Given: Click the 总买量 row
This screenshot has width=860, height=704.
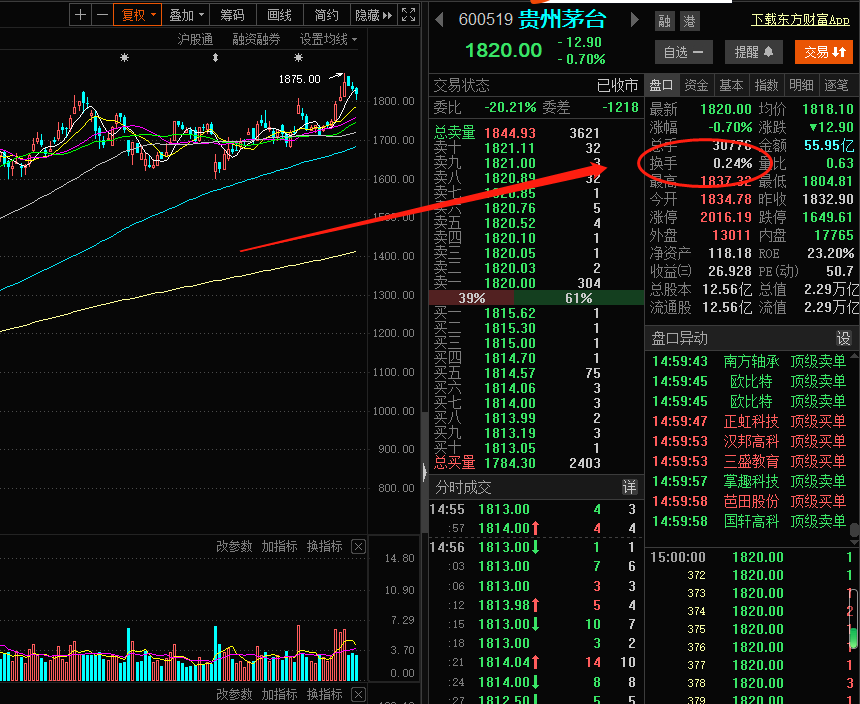Looking at the screenshot, I should tap(536, 463).
